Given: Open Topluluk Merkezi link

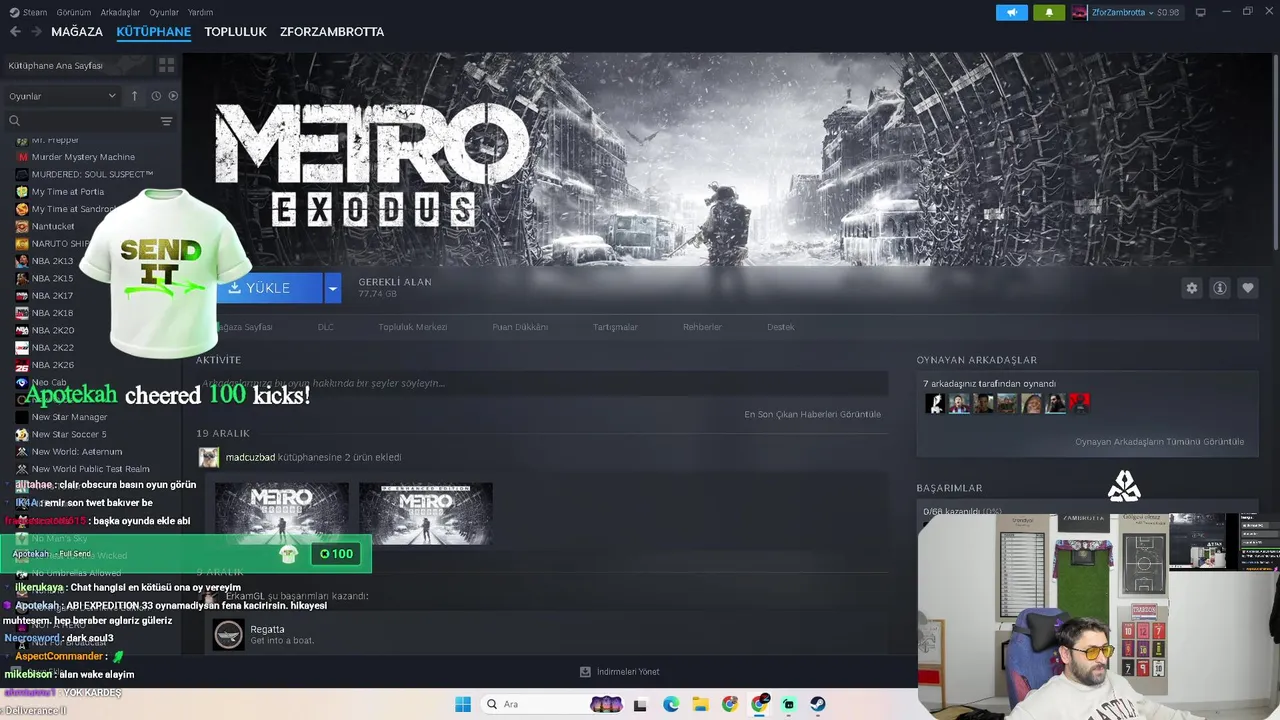Looking at the screenshot, I should (x=412, y=327).
